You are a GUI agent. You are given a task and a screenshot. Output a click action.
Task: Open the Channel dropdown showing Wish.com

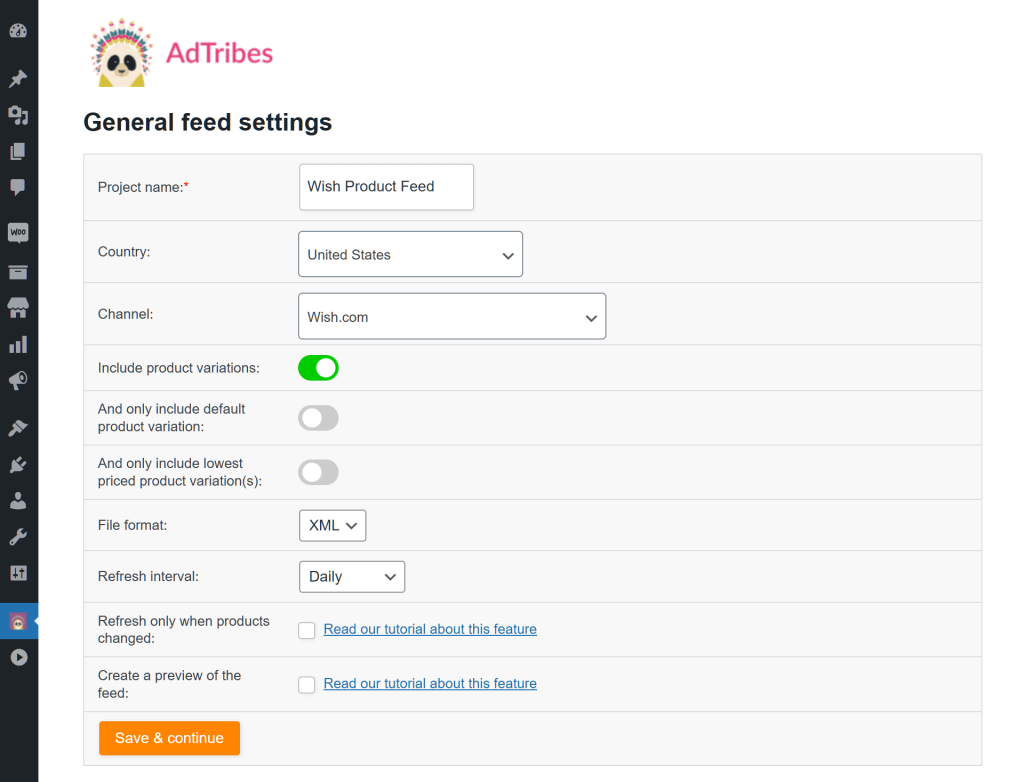[452, 315]
